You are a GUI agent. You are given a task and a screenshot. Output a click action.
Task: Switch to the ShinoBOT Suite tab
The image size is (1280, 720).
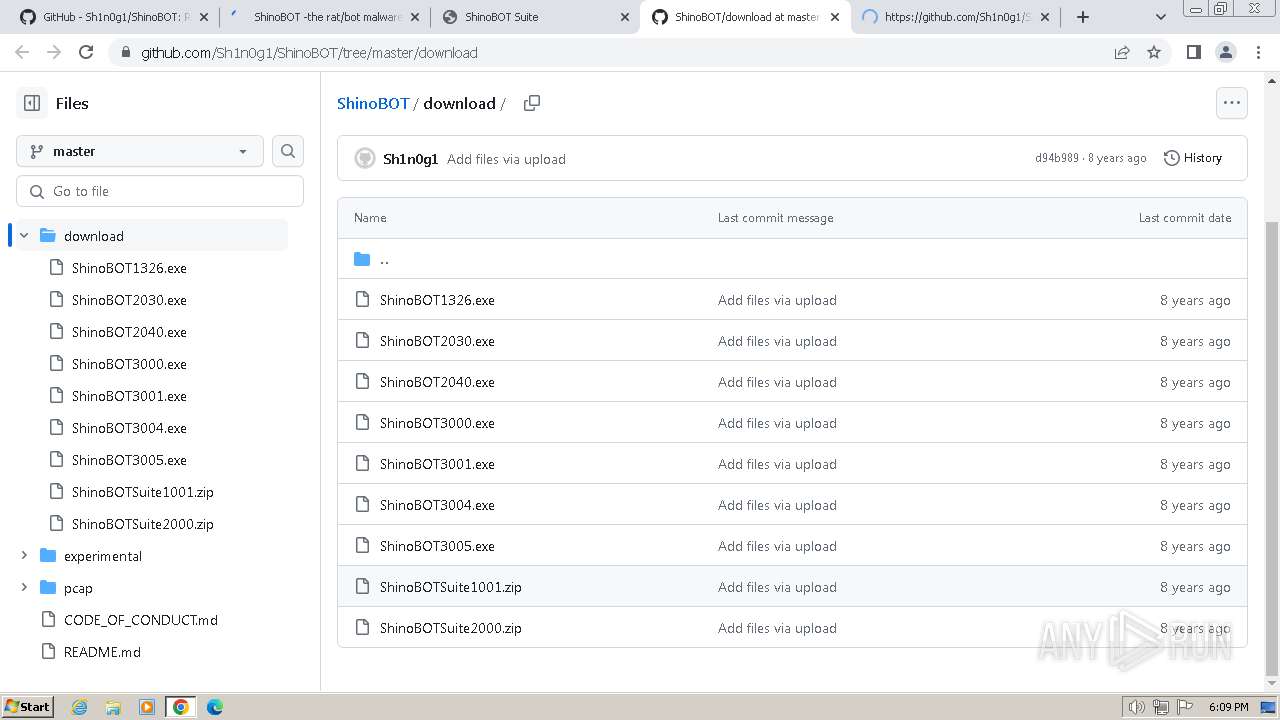pyautogui.click(x=536, y=17)
